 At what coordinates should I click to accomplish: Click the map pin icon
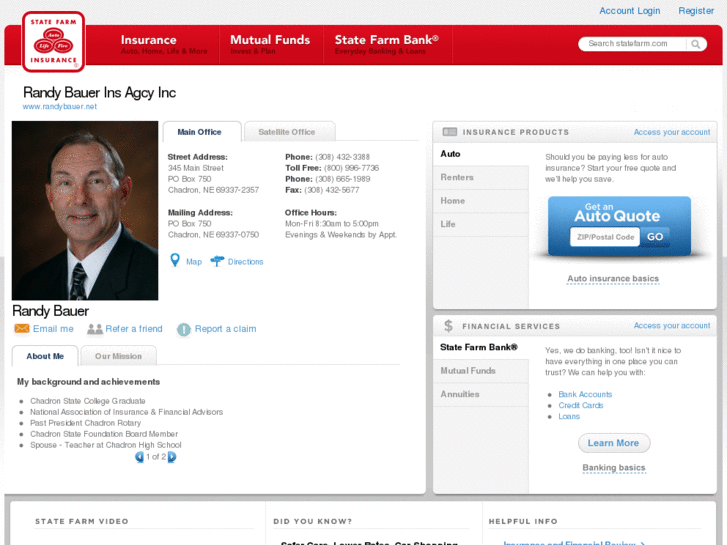175,260
